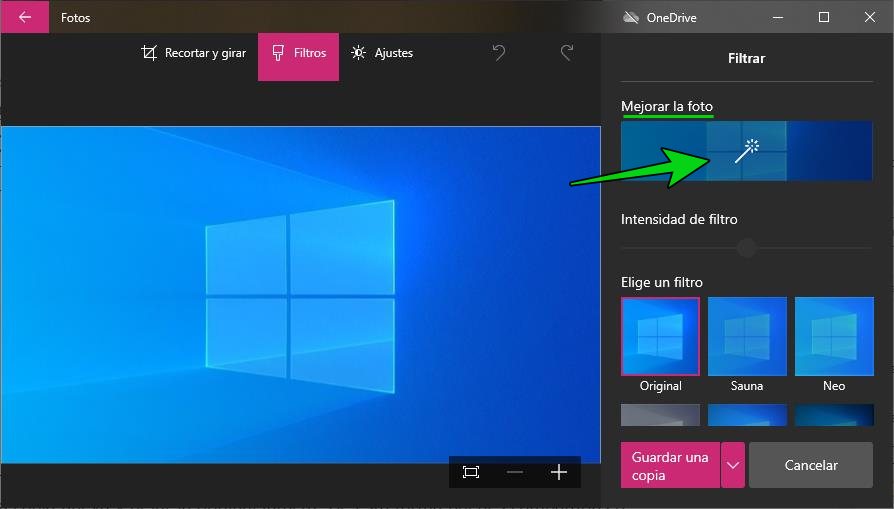Zoom in with the plus icon
The image size is (894, 509).
[559, 472]
